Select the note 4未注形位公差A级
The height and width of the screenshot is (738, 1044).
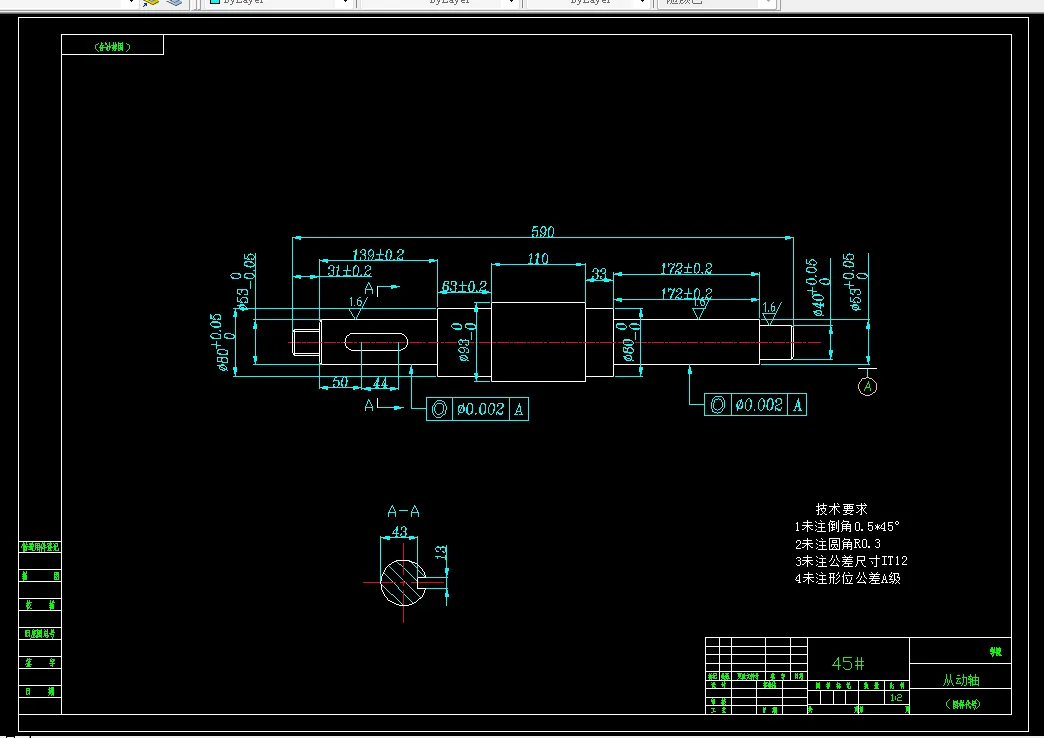(x=848, y=578)
